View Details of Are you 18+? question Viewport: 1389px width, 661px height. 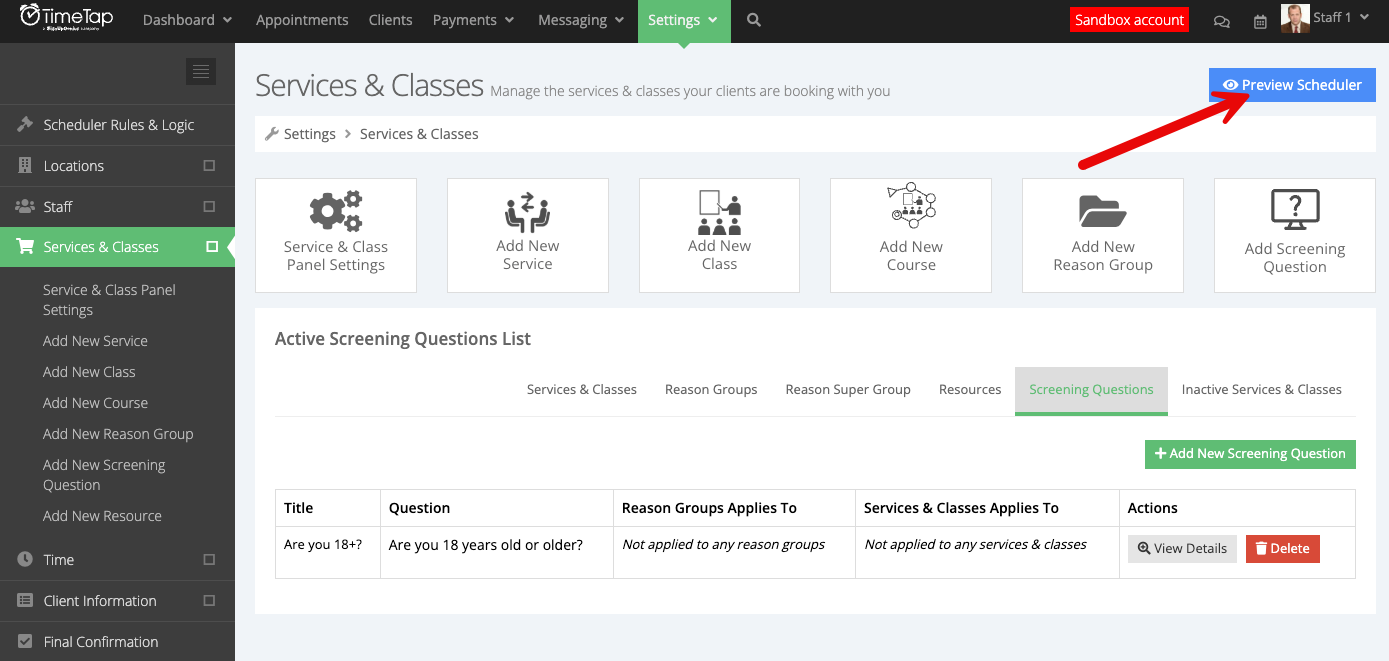coord(1182,549)
